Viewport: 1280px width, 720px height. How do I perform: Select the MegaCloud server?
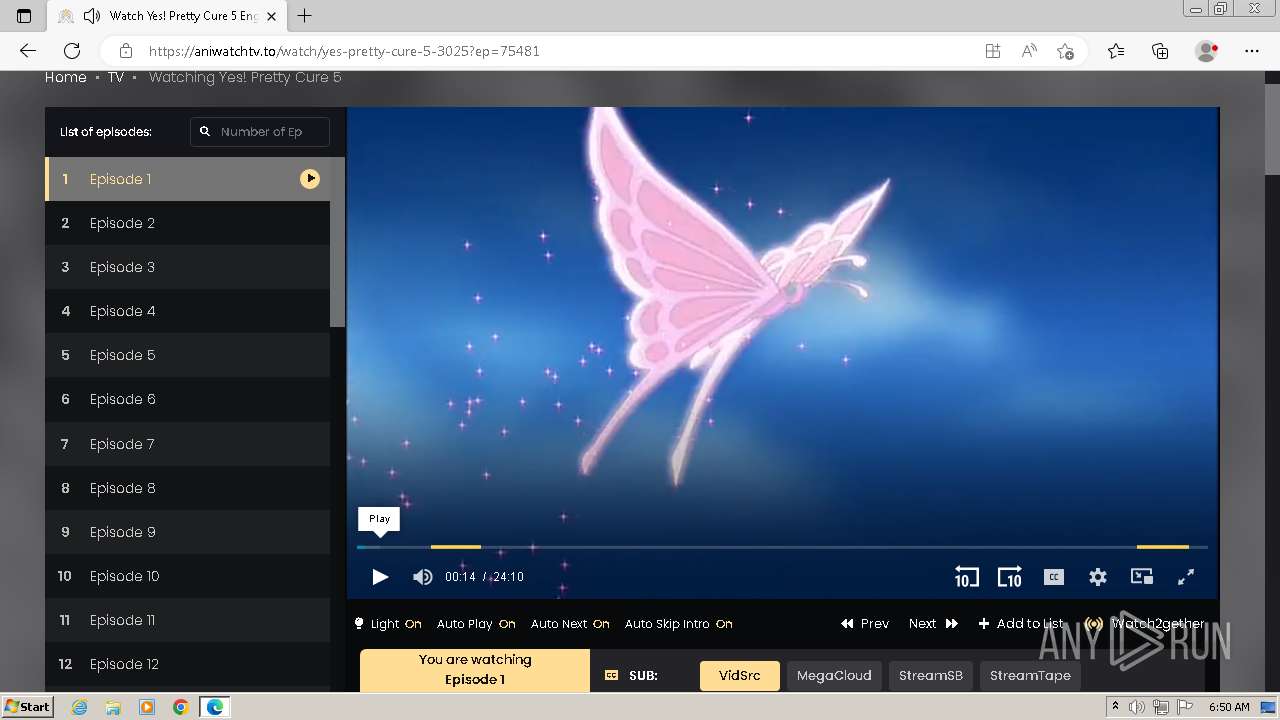[834, 676]
